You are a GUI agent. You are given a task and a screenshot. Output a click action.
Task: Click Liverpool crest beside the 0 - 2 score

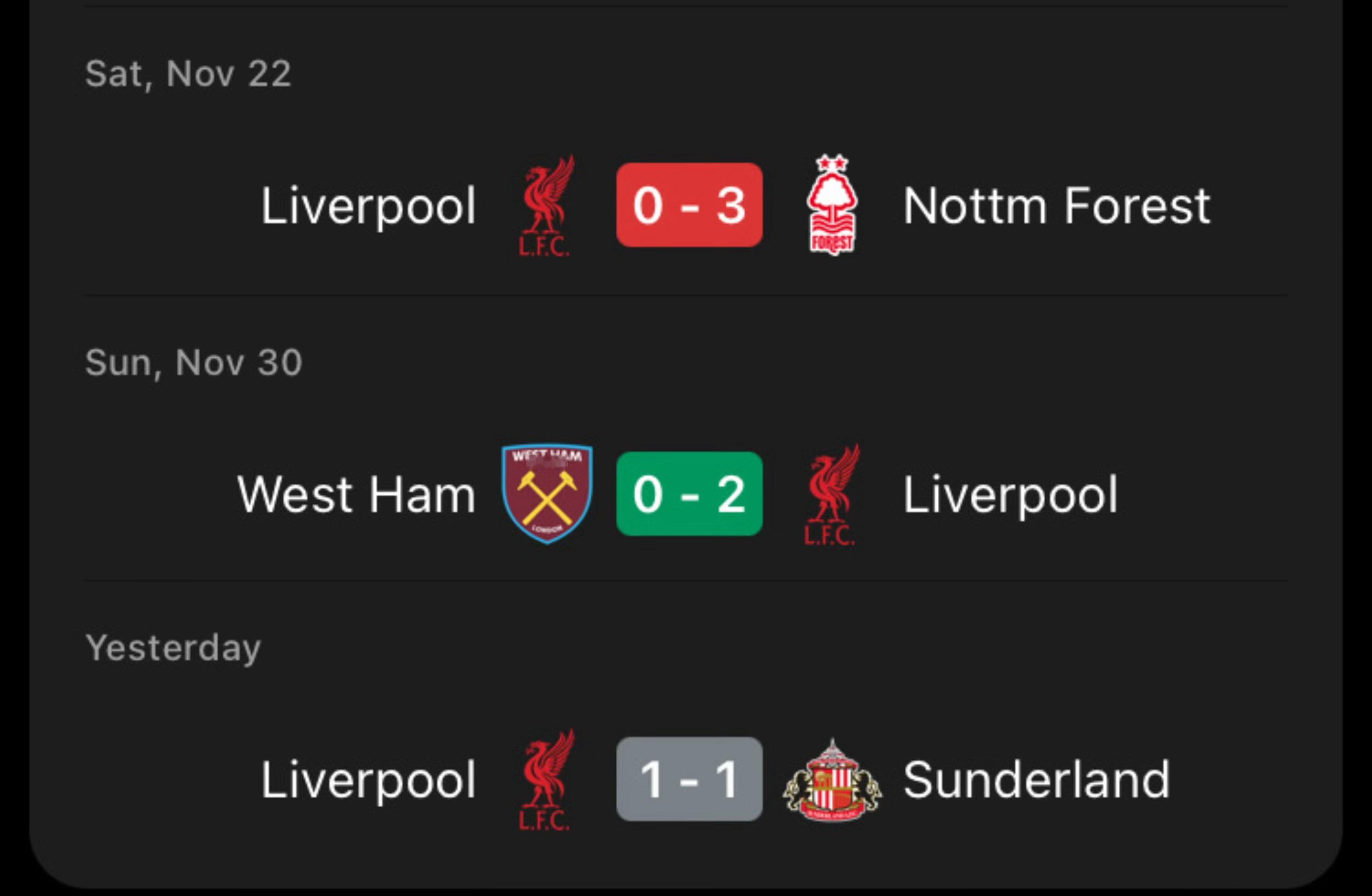[831, 494]
